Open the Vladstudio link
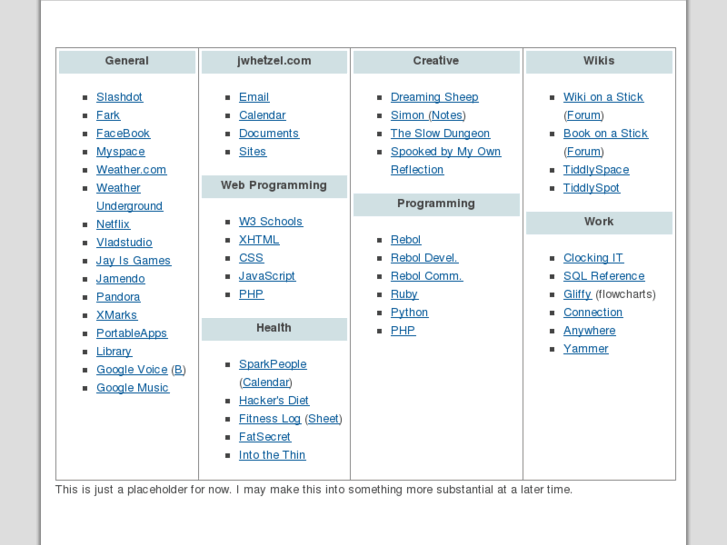This screenshot has width=727, height=545. click(x=124, y=242)
